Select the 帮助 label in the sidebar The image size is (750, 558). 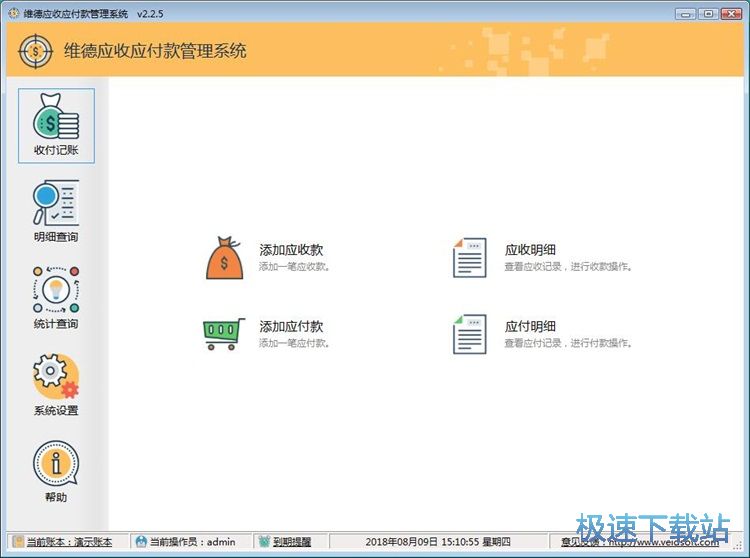pyautogui.click(x=56, y=497)
